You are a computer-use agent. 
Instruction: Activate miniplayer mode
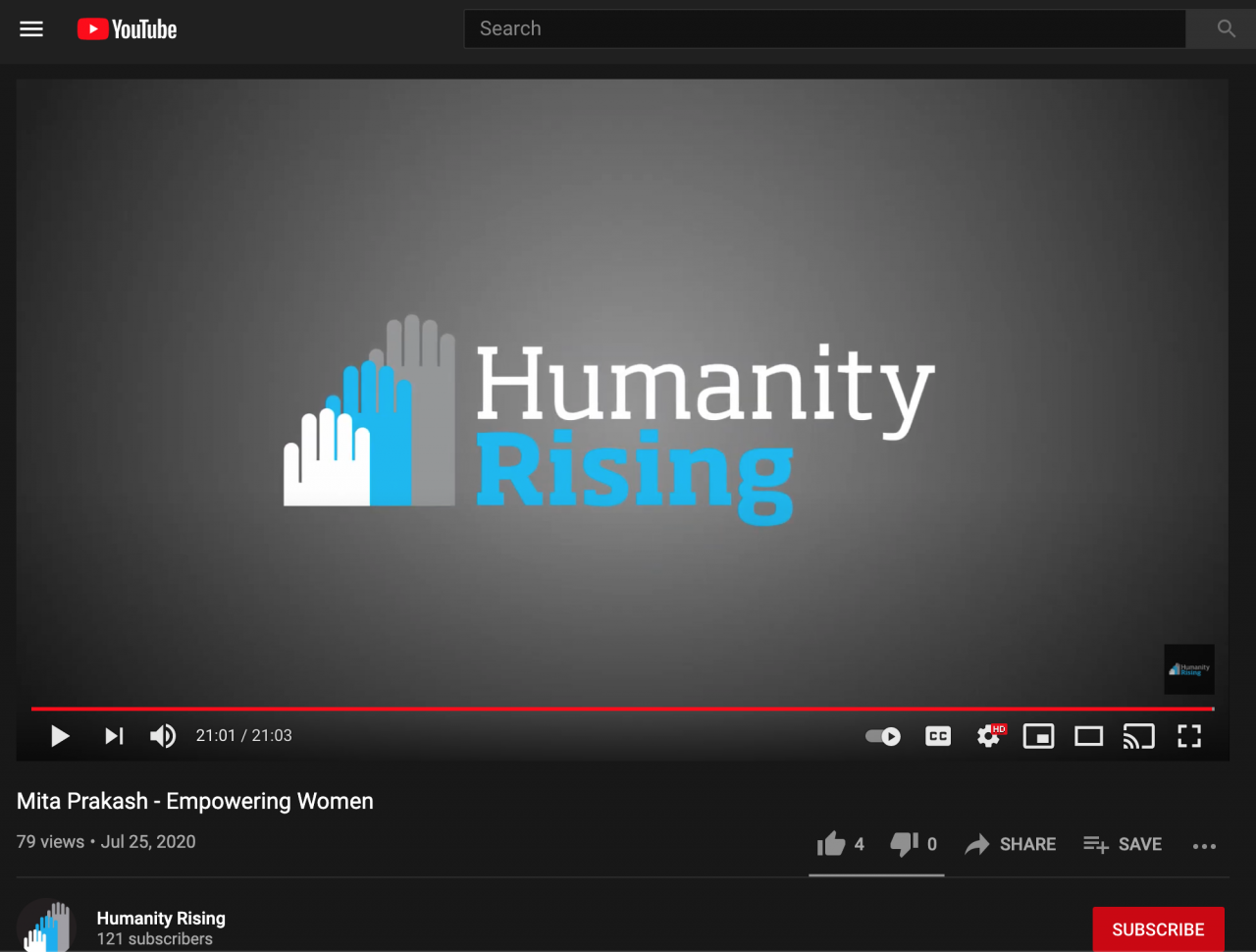(x=1038, y=736)
